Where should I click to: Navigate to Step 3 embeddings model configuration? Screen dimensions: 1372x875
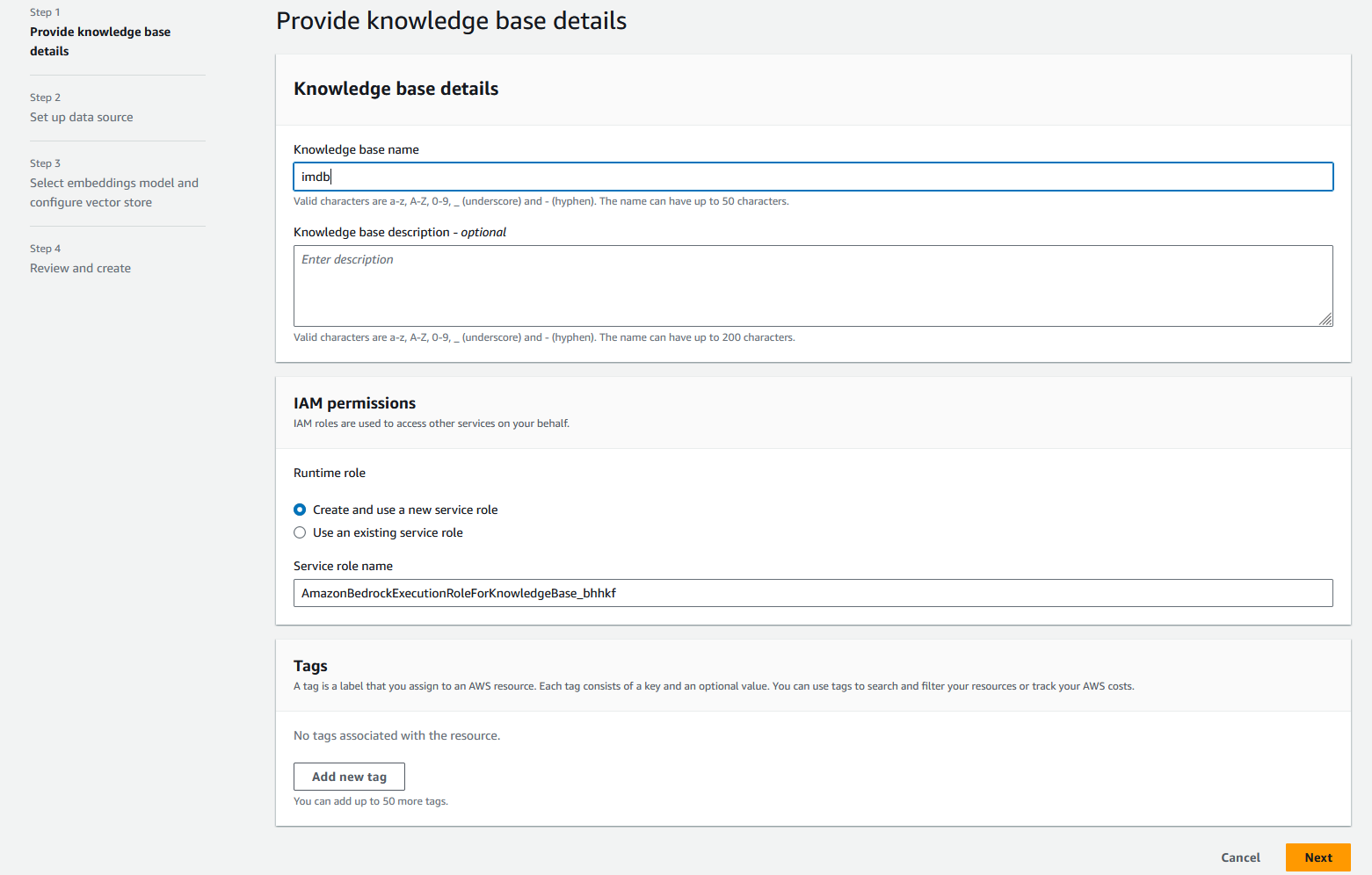(x=113, y=192)
